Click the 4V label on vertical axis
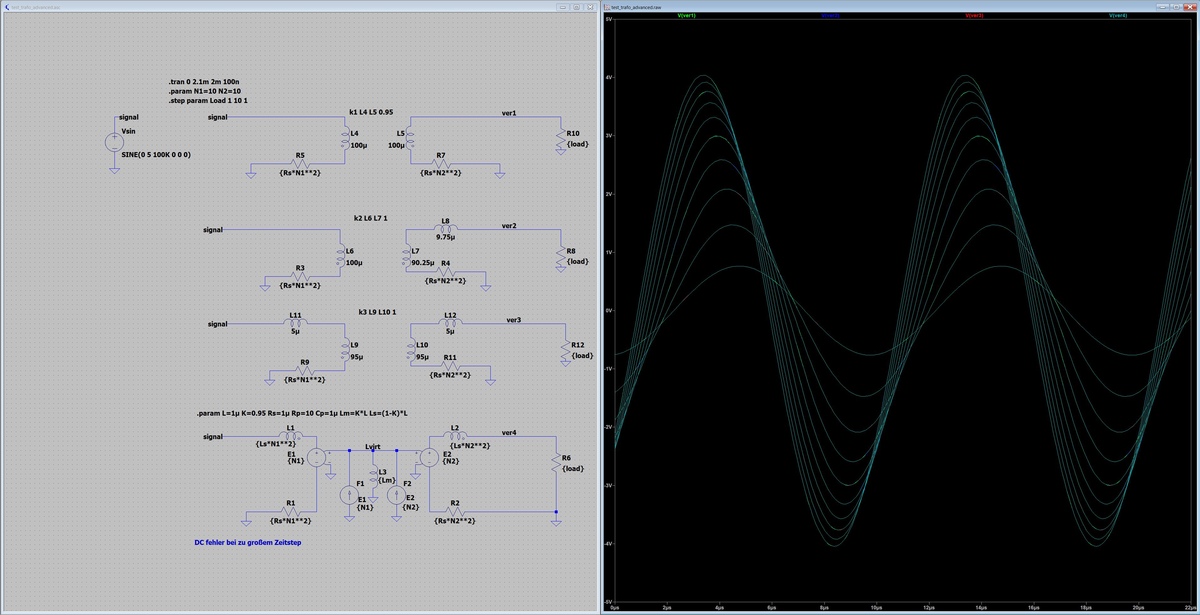Image resolution: width=1200 pixels, height=615 pixels. pyautogui.click(x=608, y=77)
